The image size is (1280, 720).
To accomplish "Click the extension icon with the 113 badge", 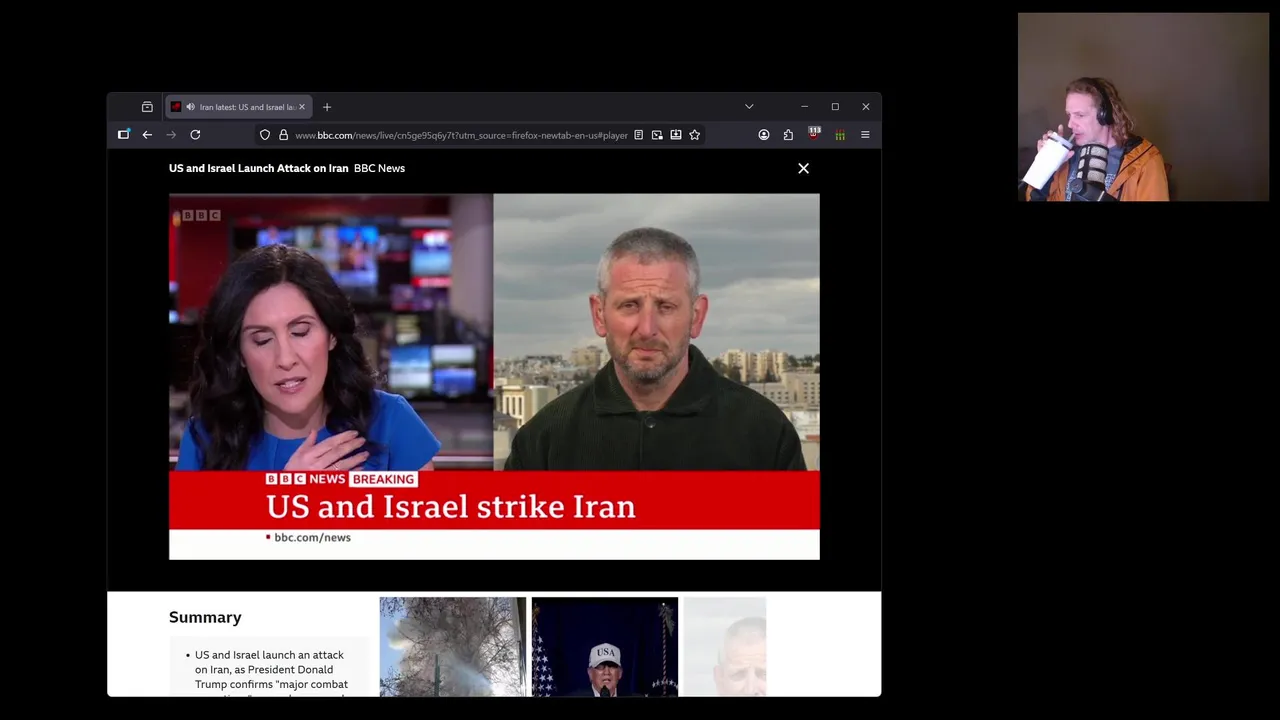I will (x=814, y=134).
